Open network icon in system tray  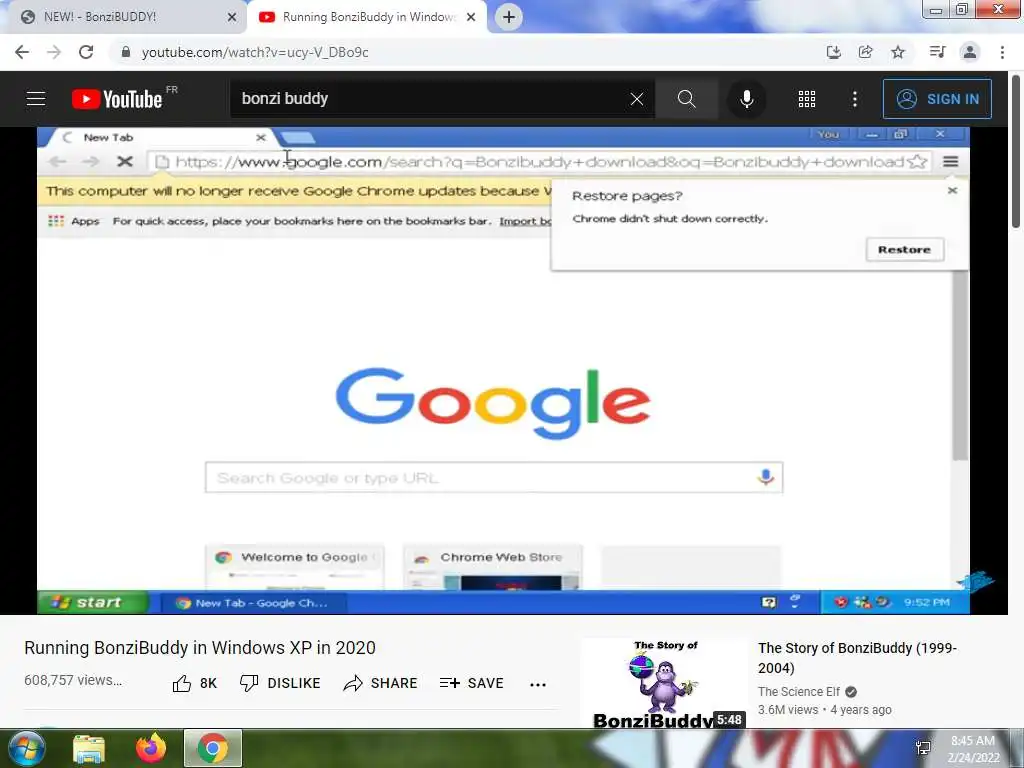click(923, 748)
